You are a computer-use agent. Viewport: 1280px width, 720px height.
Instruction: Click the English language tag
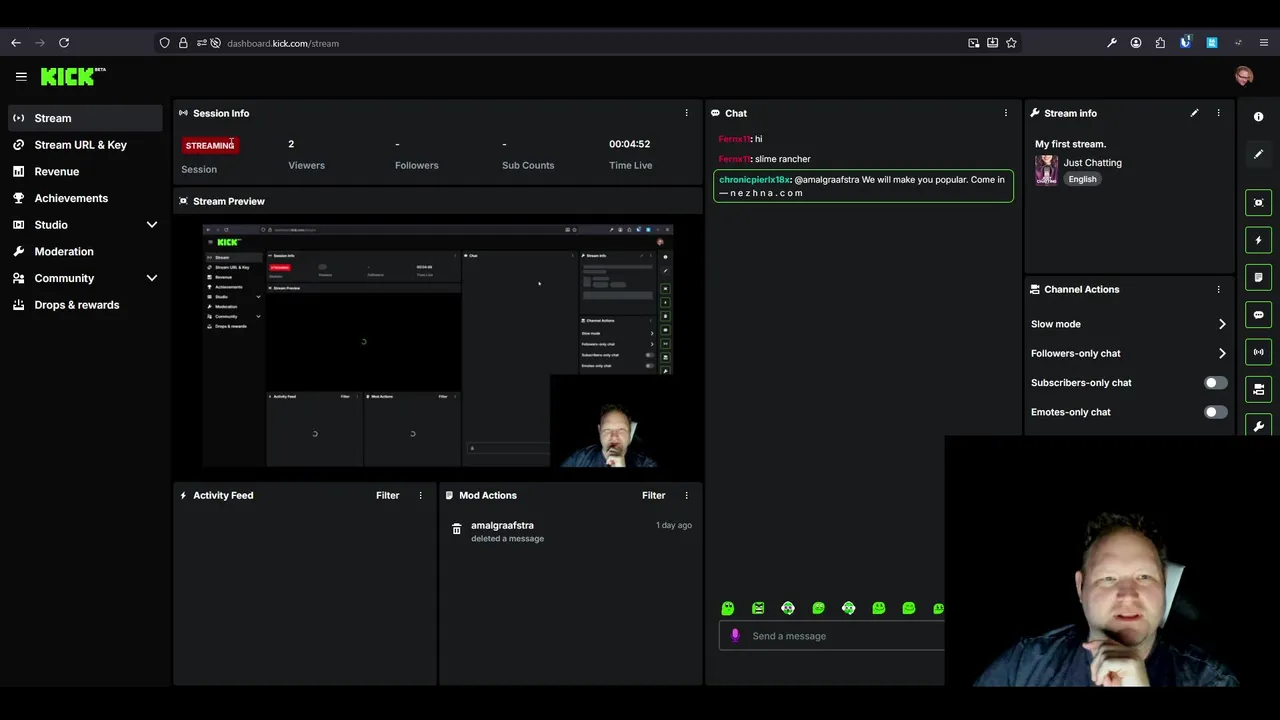click(1082, 179)
